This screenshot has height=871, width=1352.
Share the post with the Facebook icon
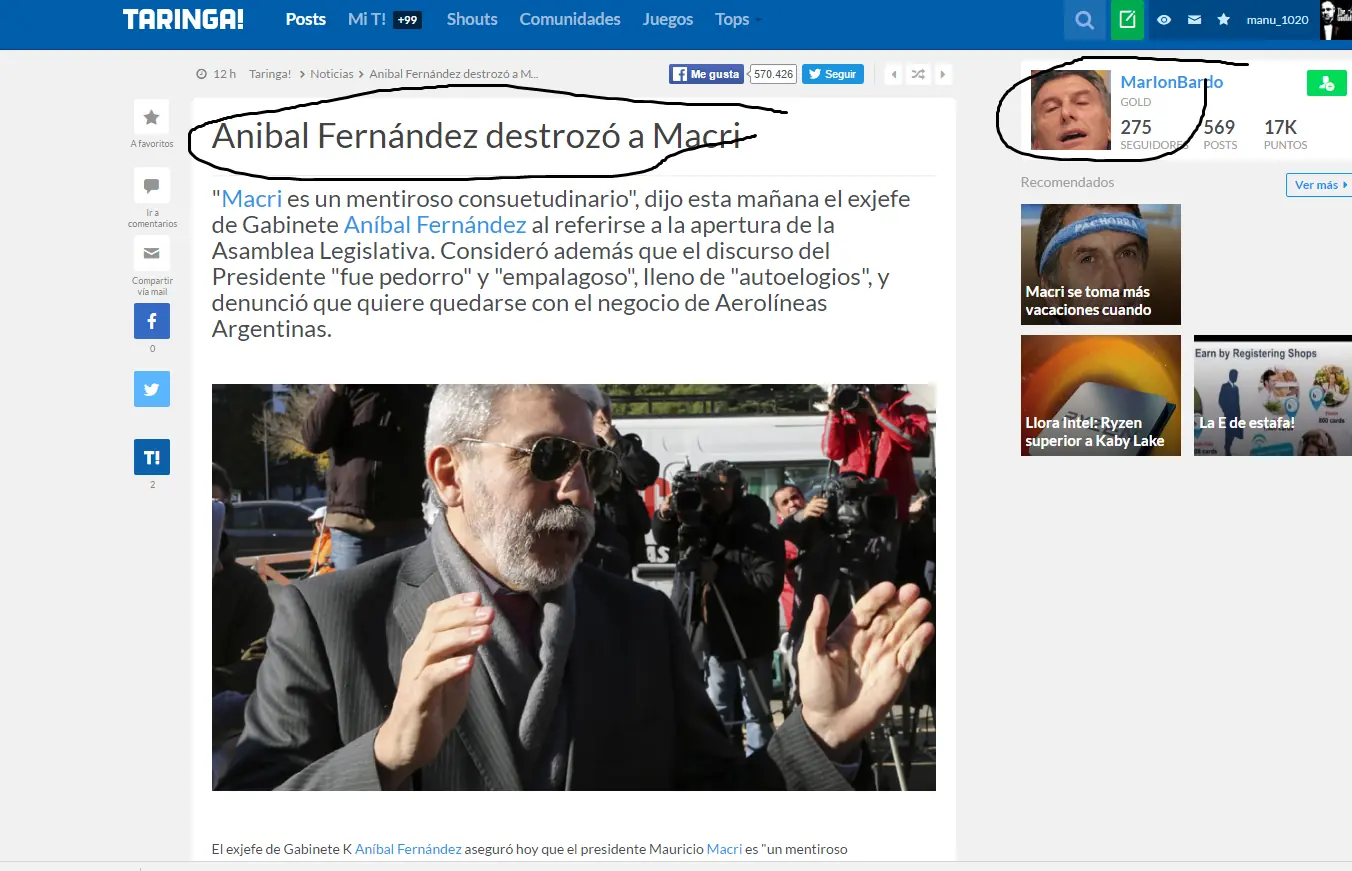click(151, 320)
